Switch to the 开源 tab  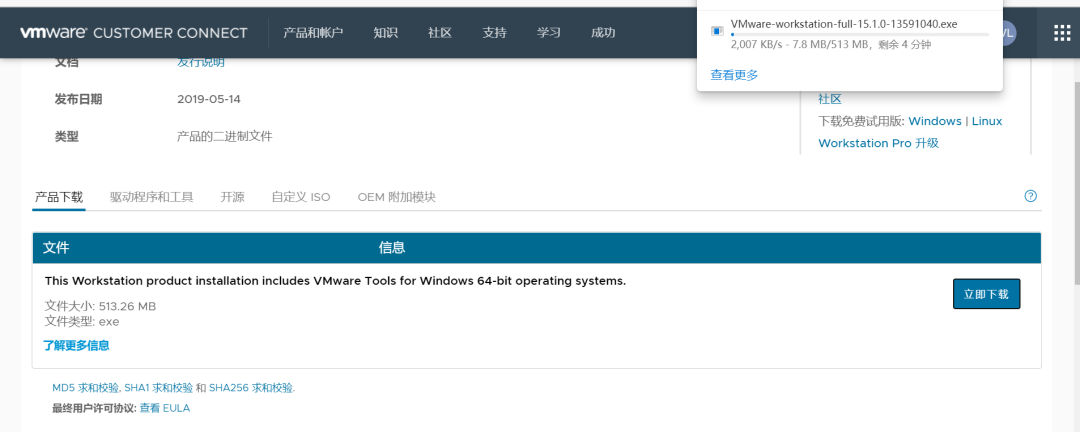coord(232,197)
